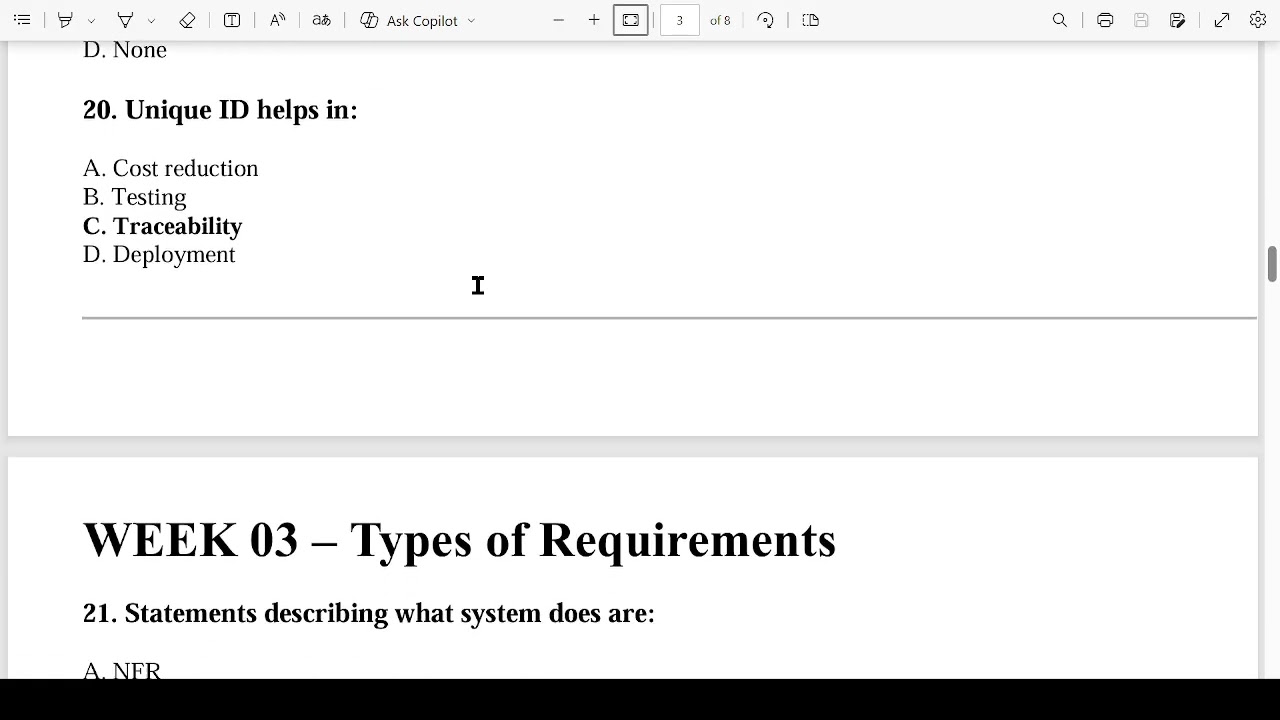Image resolution: width=1280 pixels, height=720 pixels.
Task: Click the 'of 8' page count label
Action: coord(720,20)
